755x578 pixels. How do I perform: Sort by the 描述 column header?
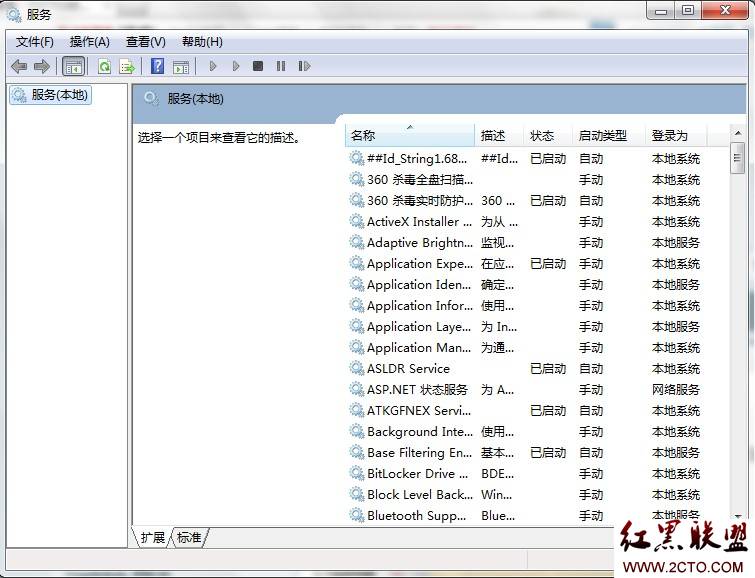499,135
